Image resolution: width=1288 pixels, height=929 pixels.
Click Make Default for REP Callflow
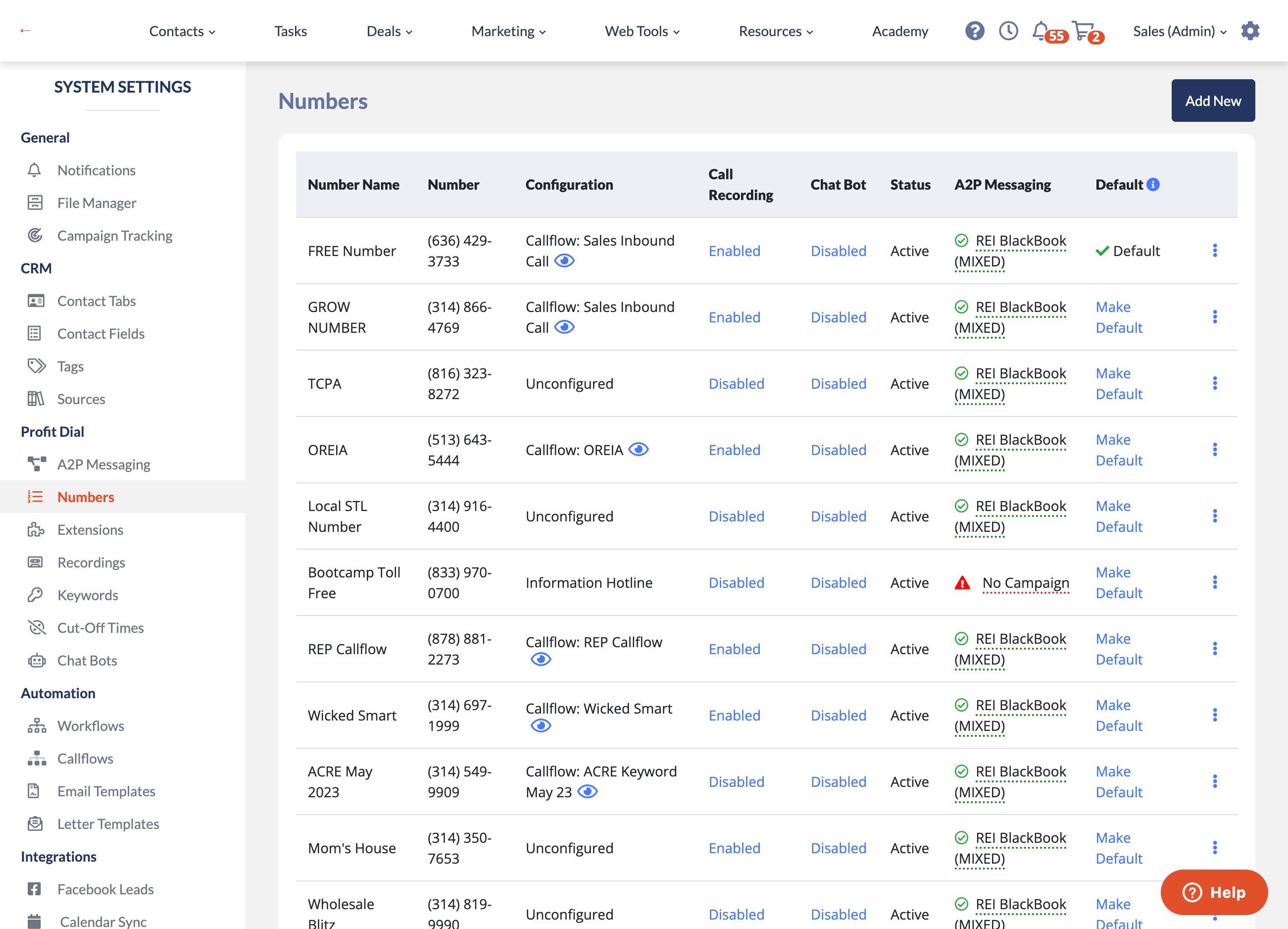pos(1118,649)
